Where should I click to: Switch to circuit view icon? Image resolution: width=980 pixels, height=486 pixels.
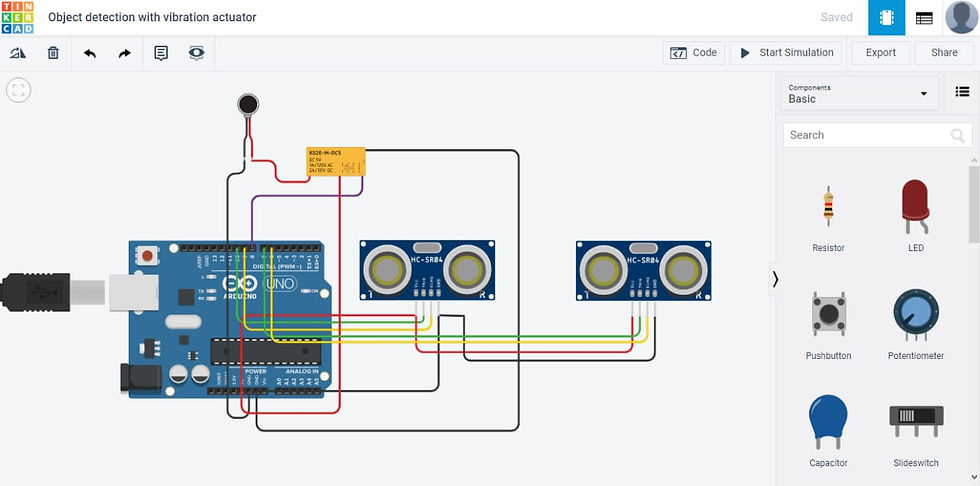886,17
